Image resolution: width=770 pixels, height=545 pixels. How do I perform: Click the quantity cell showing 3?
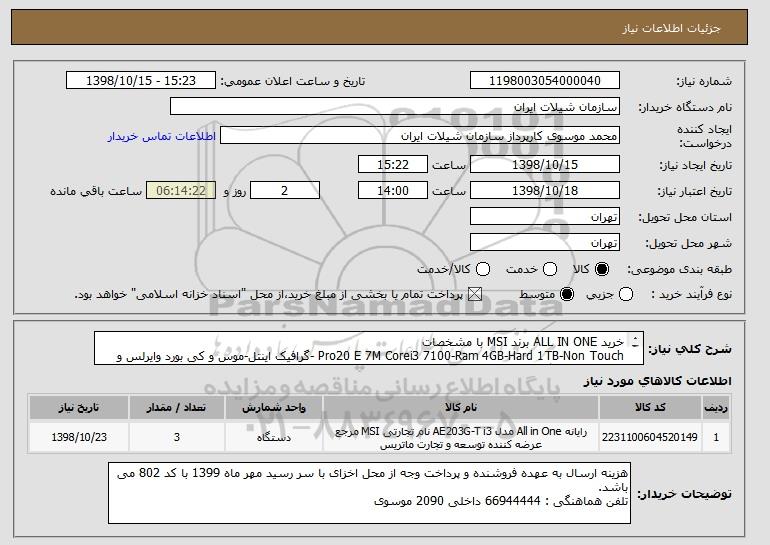point(177,437)
